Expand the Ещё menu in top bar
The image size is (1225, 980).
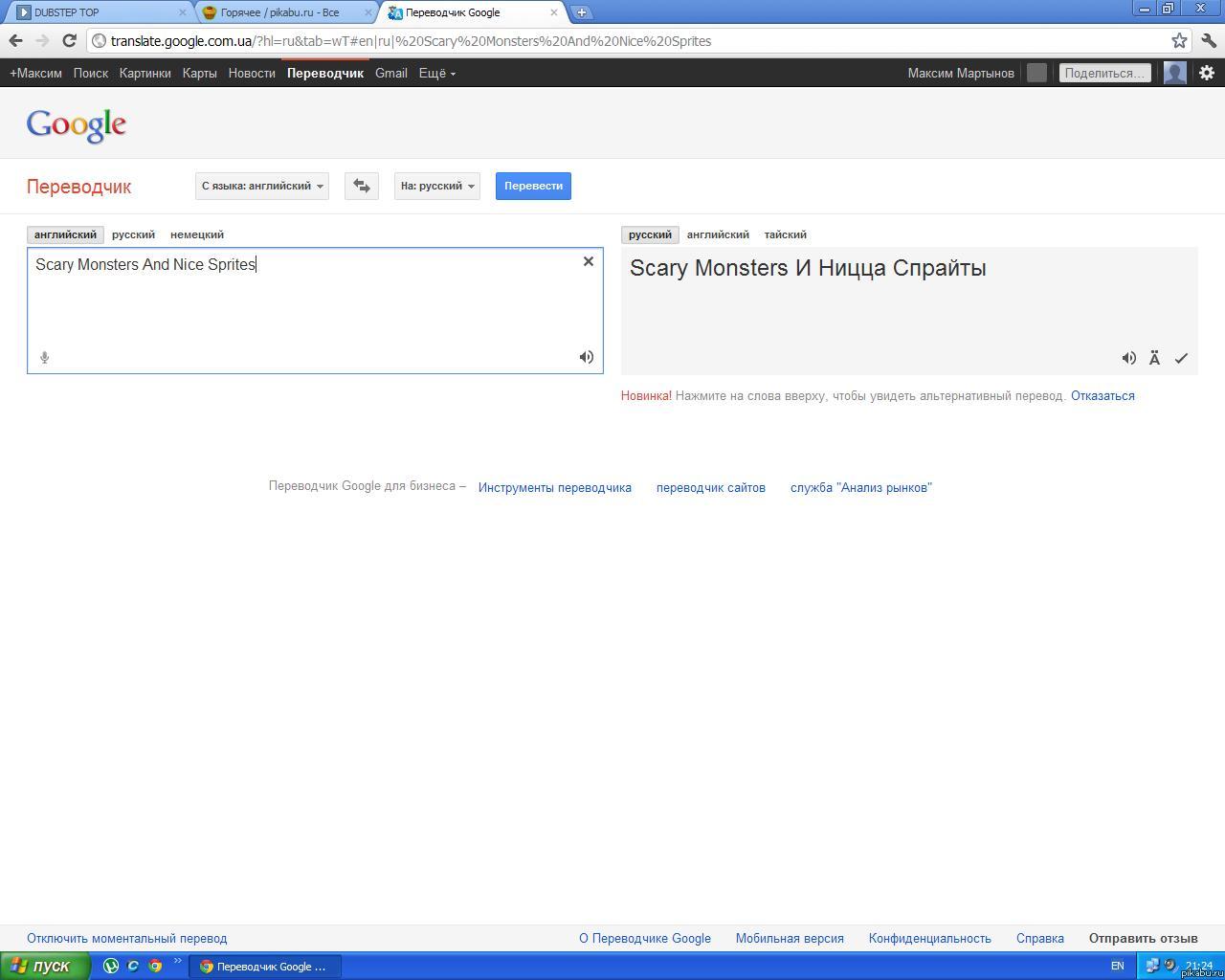436,73
